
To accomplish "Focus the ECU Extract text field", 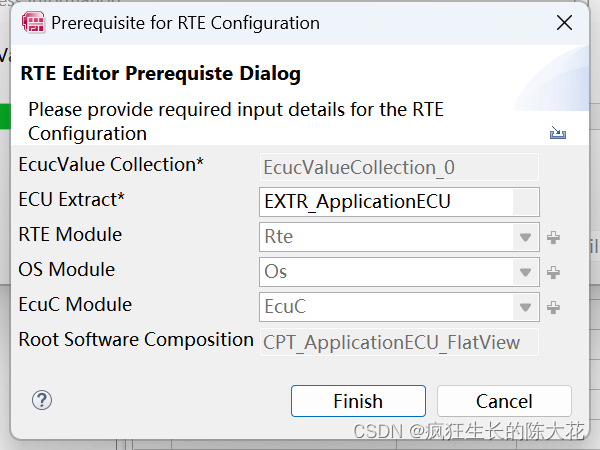I will (x=386, y=202).
